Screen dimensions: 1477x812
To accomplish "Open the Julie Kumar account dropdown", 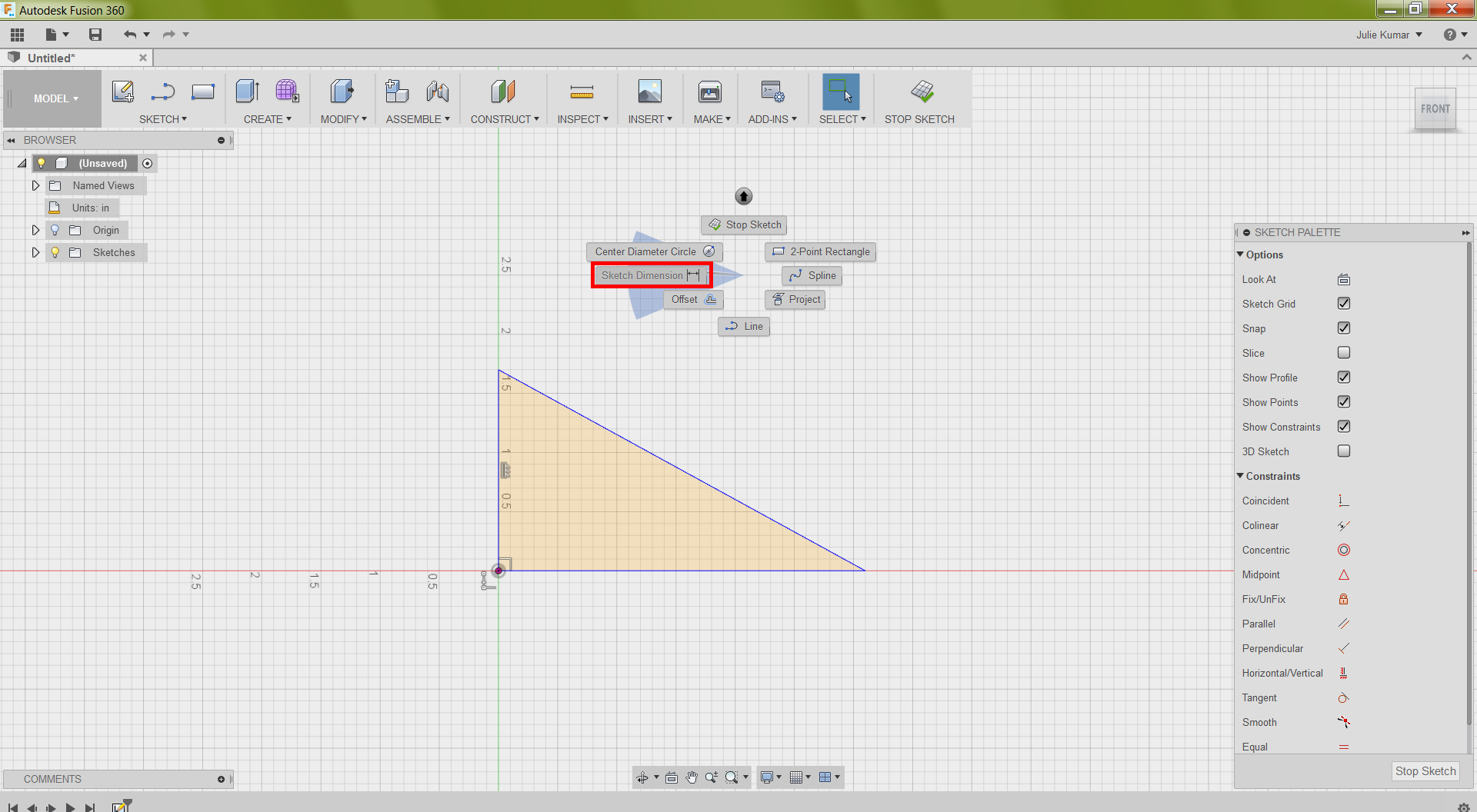I will click(x=1389, y=35).
